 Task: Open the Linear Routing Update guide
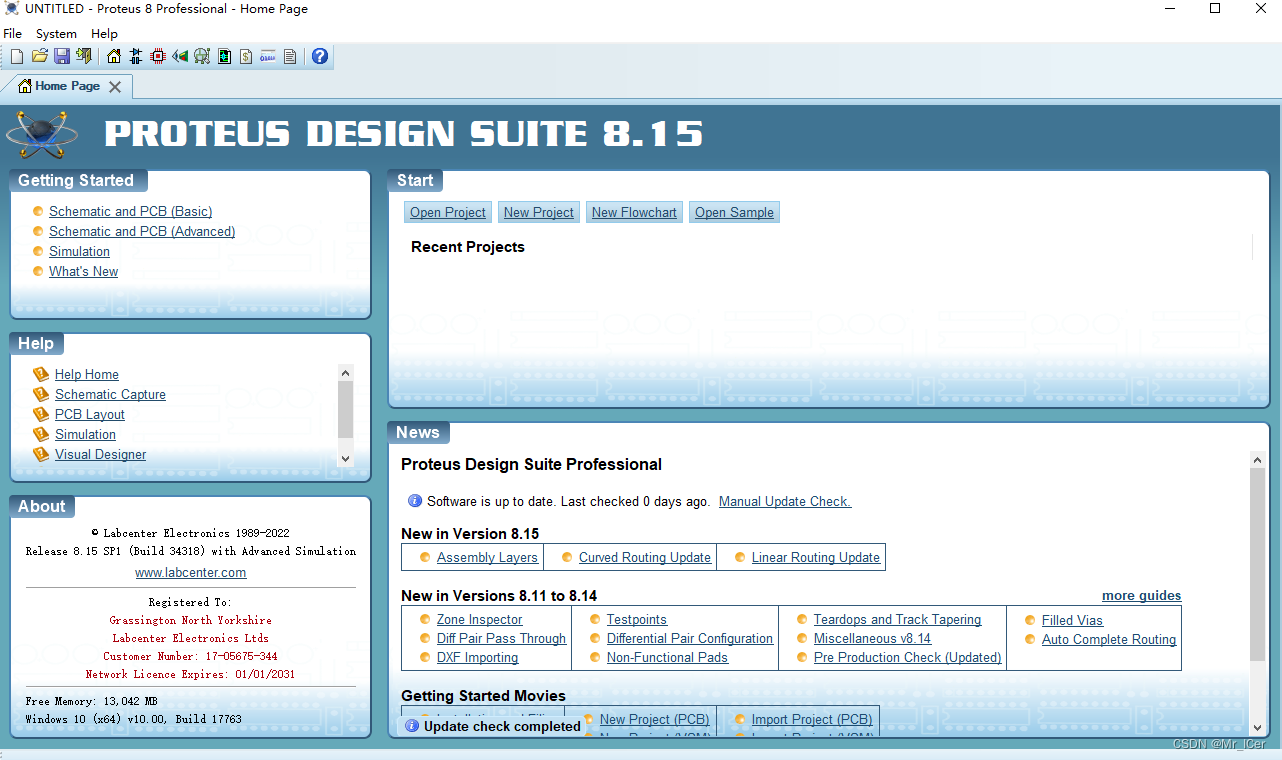point(816,557)
